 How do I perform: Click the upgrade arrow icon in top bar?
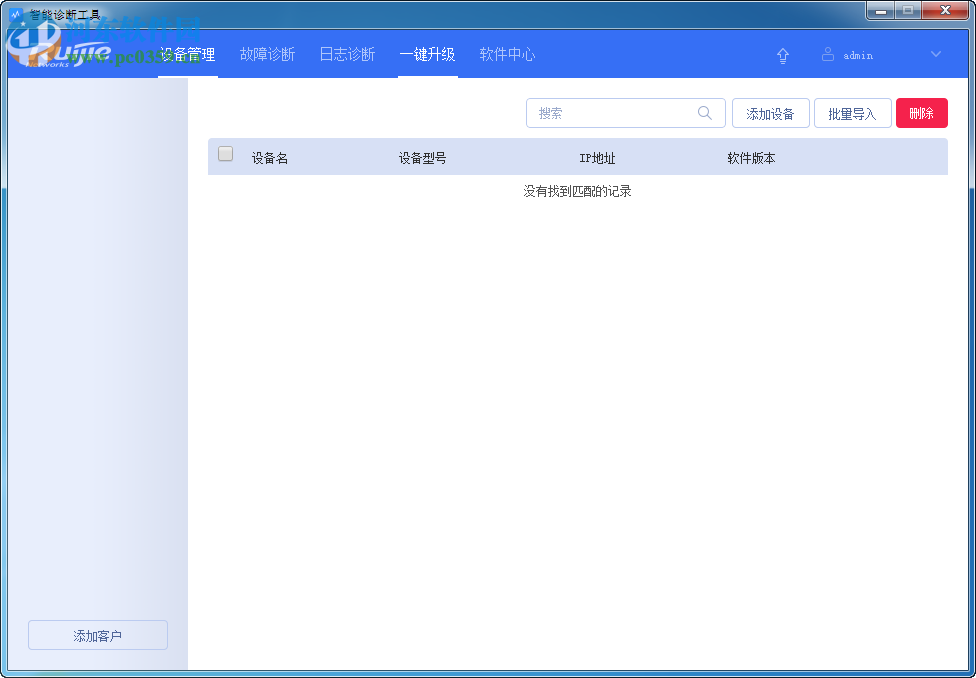783,55
